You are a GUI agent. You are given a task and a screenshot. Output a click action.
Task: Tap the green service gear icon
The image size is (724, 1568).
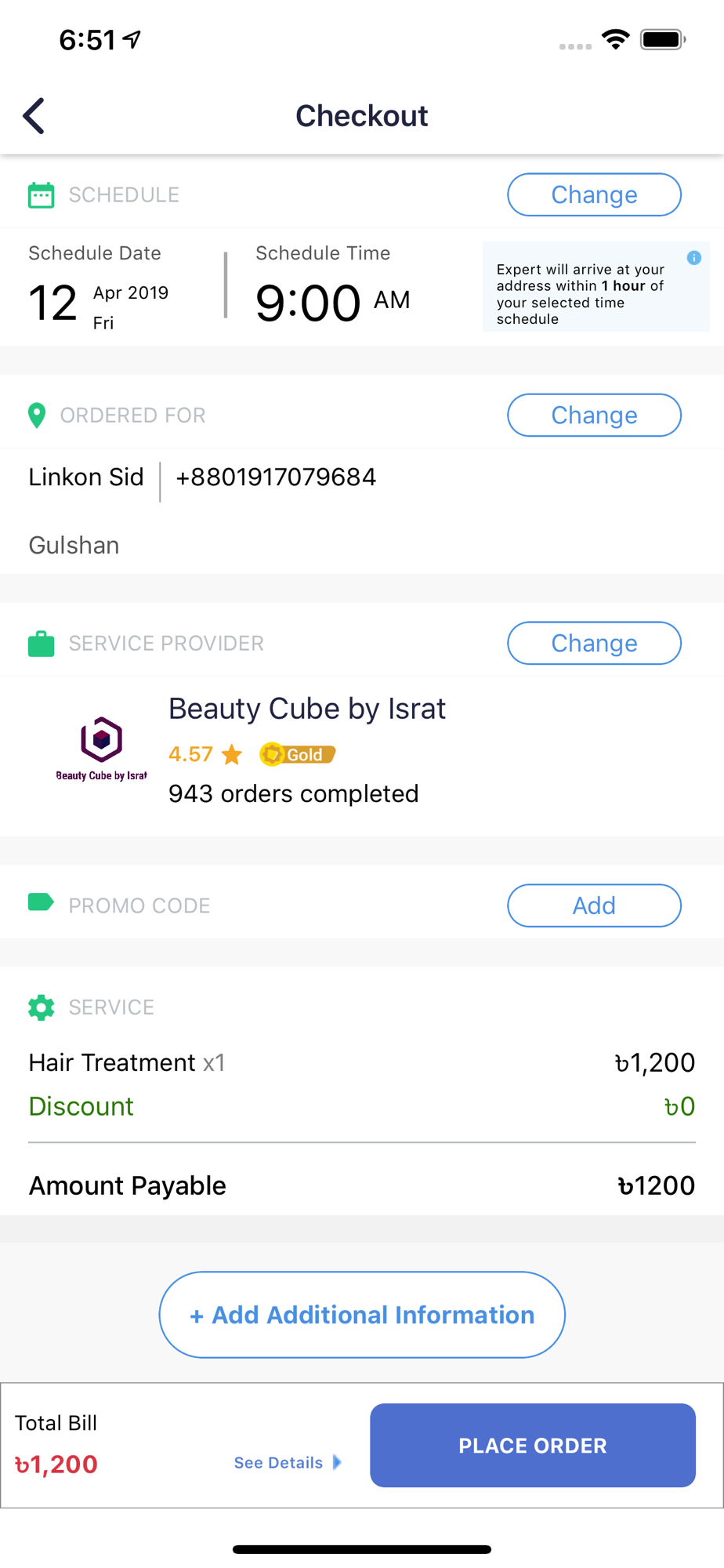[x=42, y=1007]
